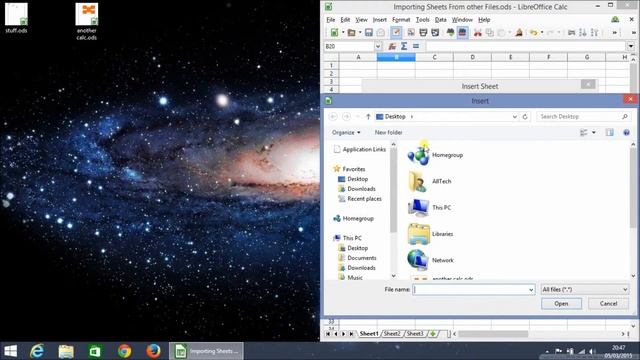Open the recent documents arrow beside Open icon
Viewport: 640px width, 360px height.
(360, 33)
